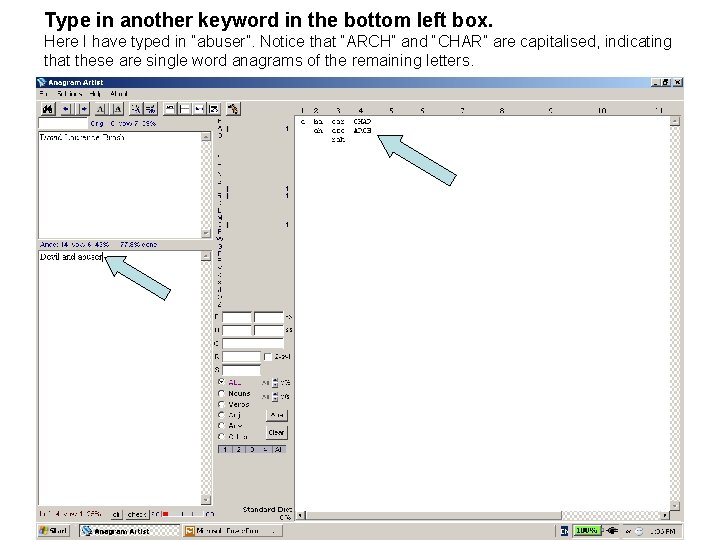Viewport: 720px width, 540px height.
Task: Click the red progress slider beside check
Action: click(x=166, y=515)
